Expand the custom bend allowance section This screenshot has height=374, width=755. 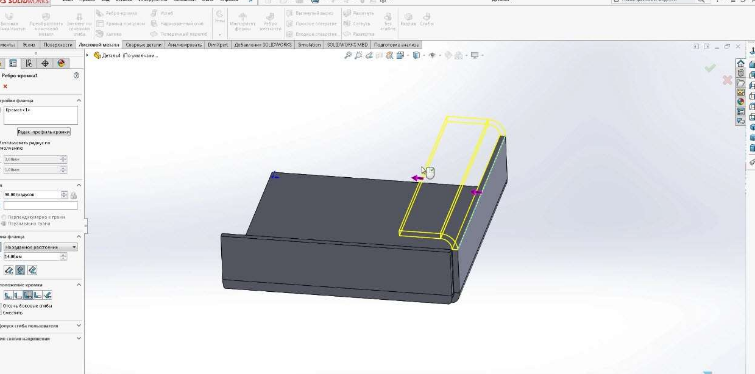pyautogui.click(x=79, y=326)
